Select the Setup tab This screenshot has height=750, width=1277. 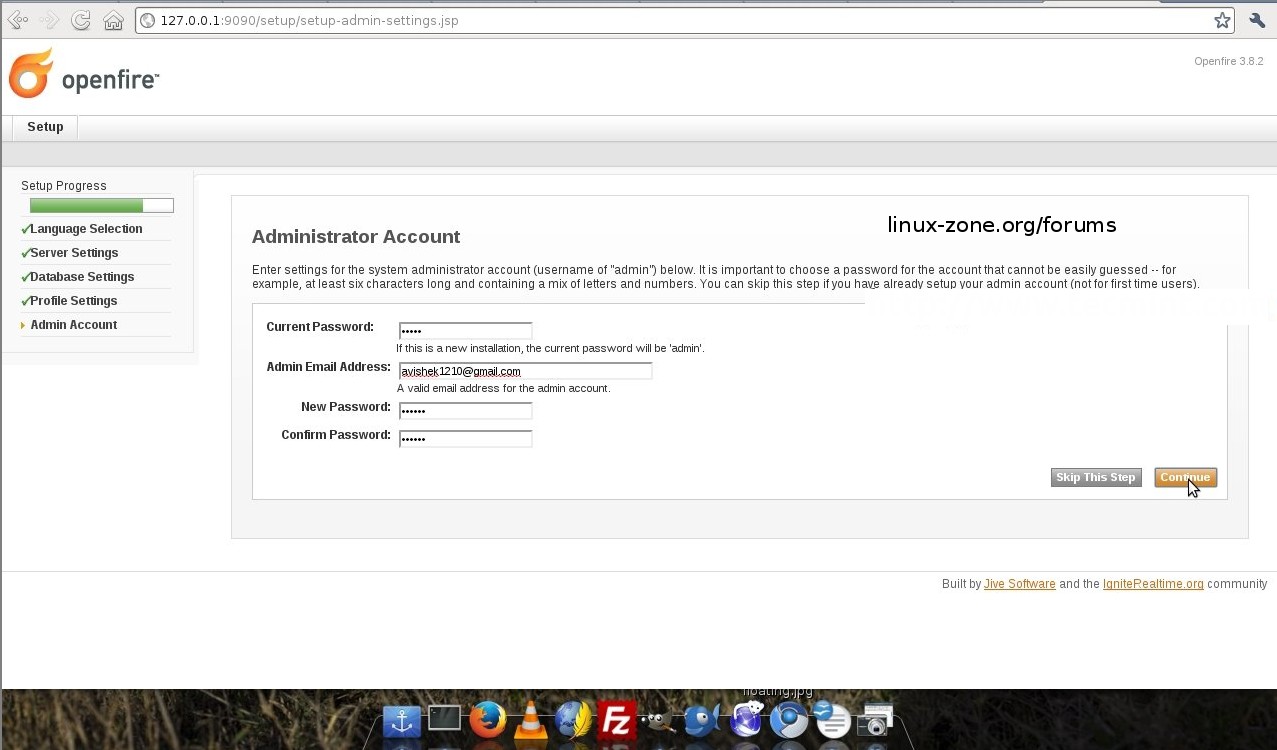coord(45,127)
